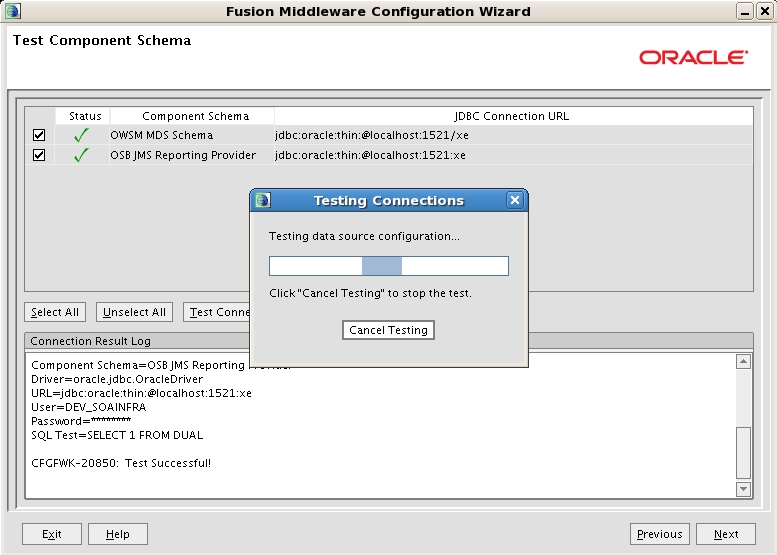Click the Test Connections button
Viewport: 777px width, 555px height.
tap(217, 312)
